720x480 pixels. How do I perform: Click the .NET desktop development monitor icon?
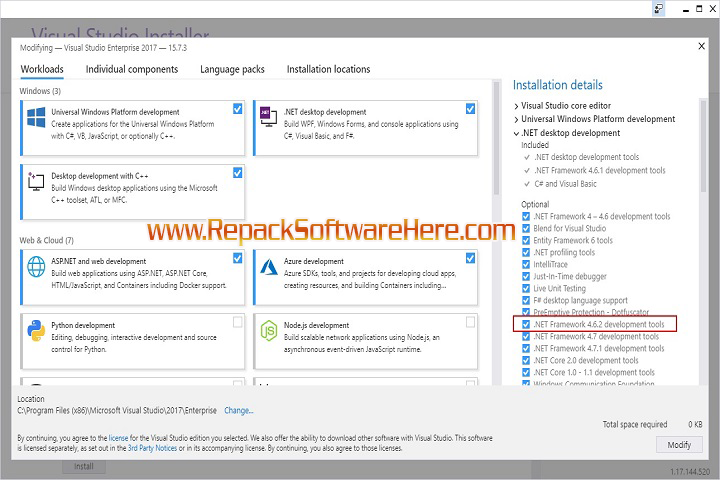pyautogui.click(x=269, y=117)
